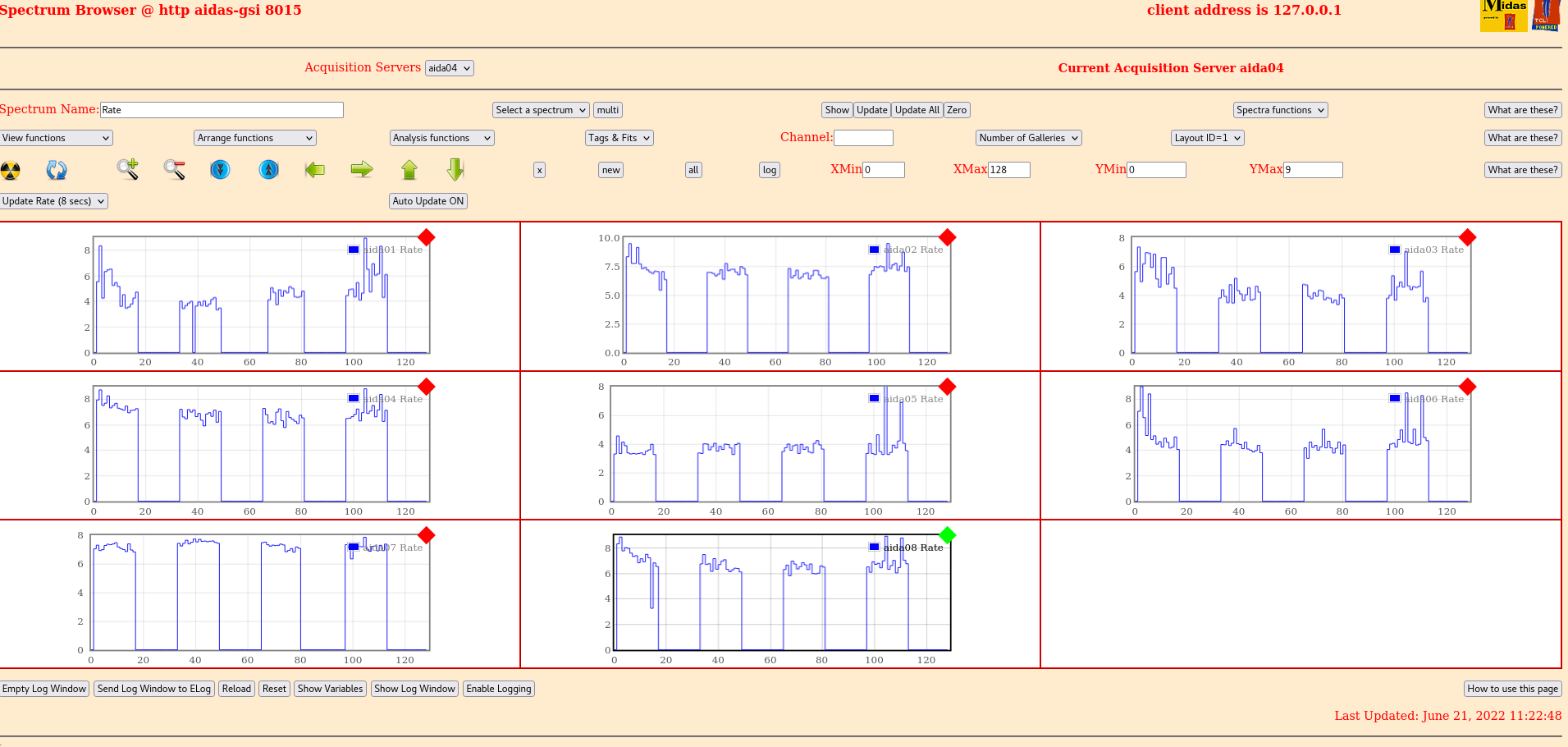
Task: Click the Show button
Action: [837, 110]
